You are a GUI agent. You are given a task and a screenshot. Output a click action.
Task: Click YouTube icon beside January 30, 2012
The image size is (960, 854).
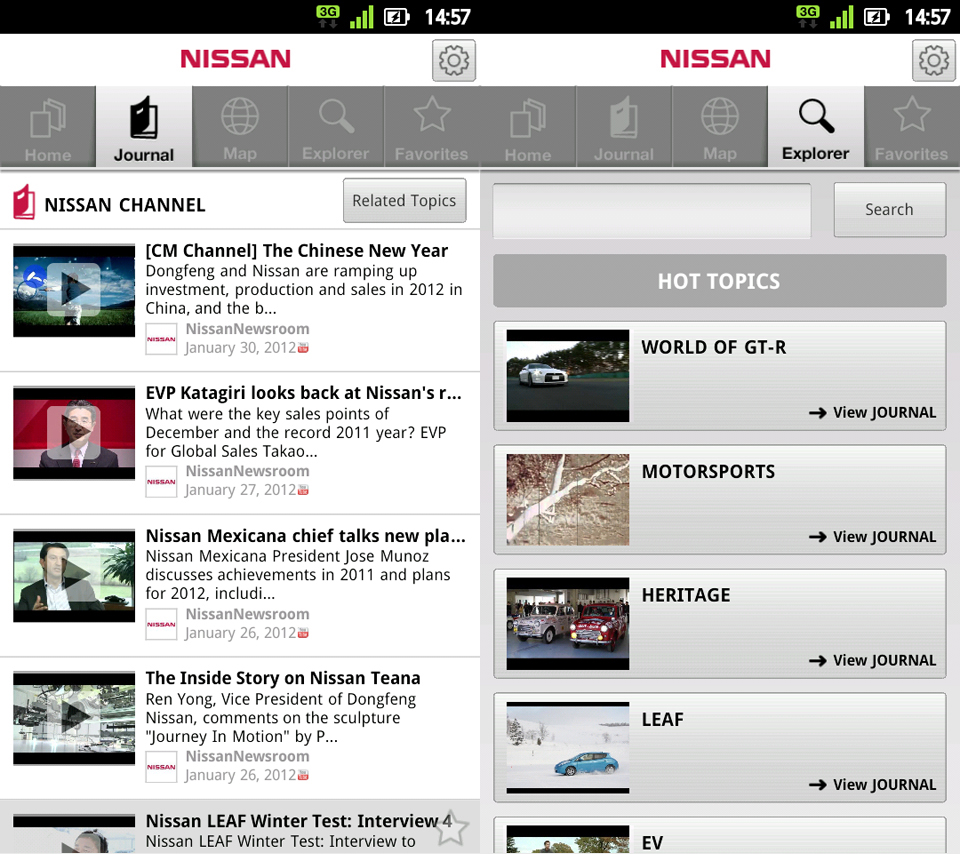point(303,348)
